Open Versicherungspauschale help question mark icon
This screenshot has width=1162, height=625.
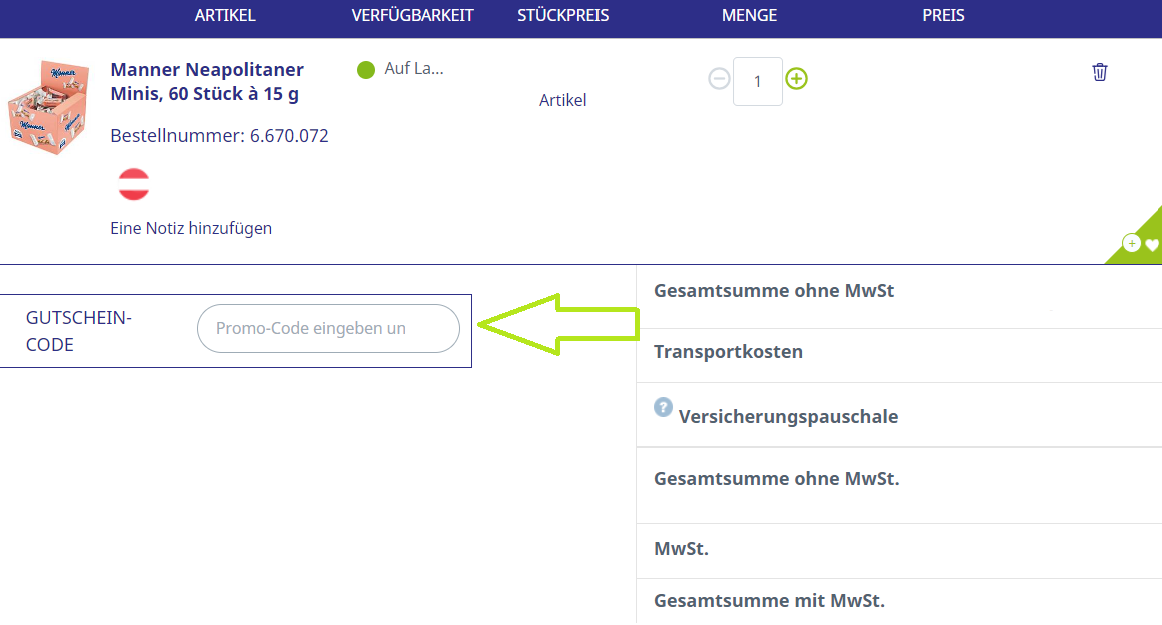663,407
